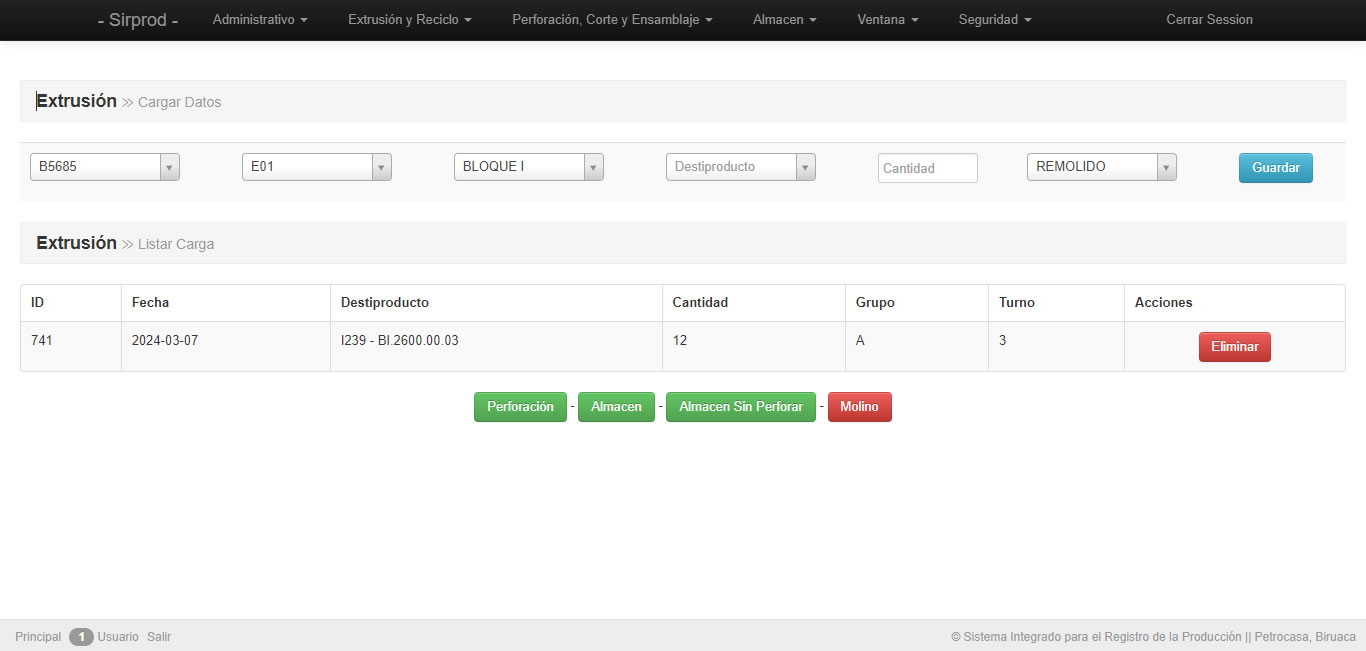The height and width of the screenshot is (651, 1366).
Task: Click the Listar Carga heading text
Action: point(176,244)
